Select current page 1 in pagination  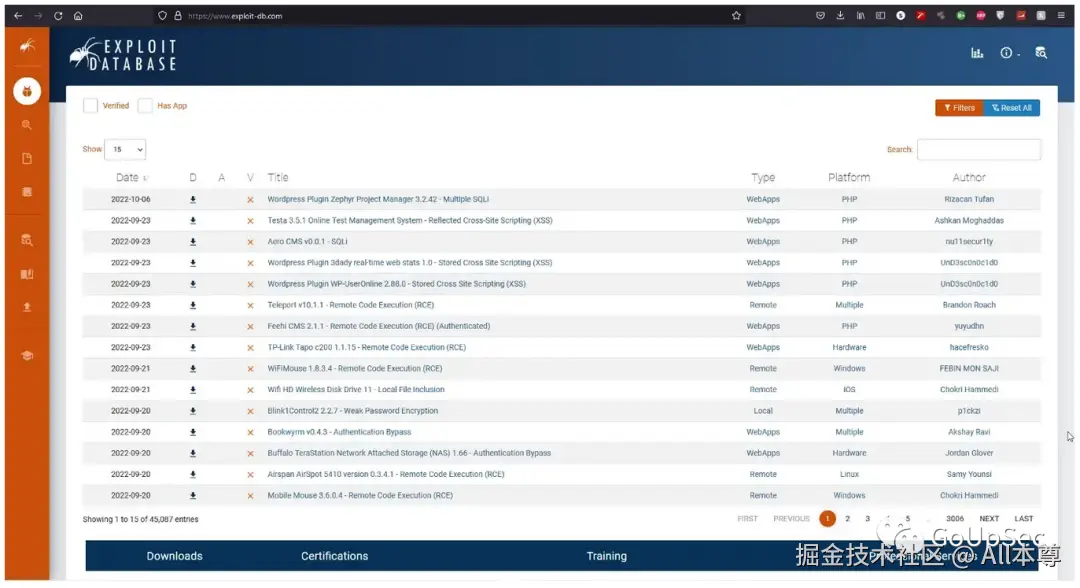coord(827,519)
